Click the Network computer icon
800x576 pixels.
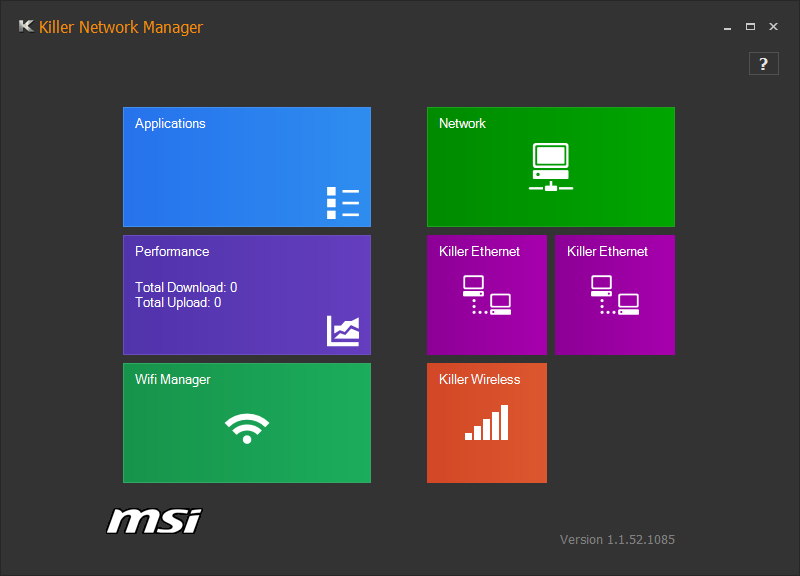(x=551, y=167)
